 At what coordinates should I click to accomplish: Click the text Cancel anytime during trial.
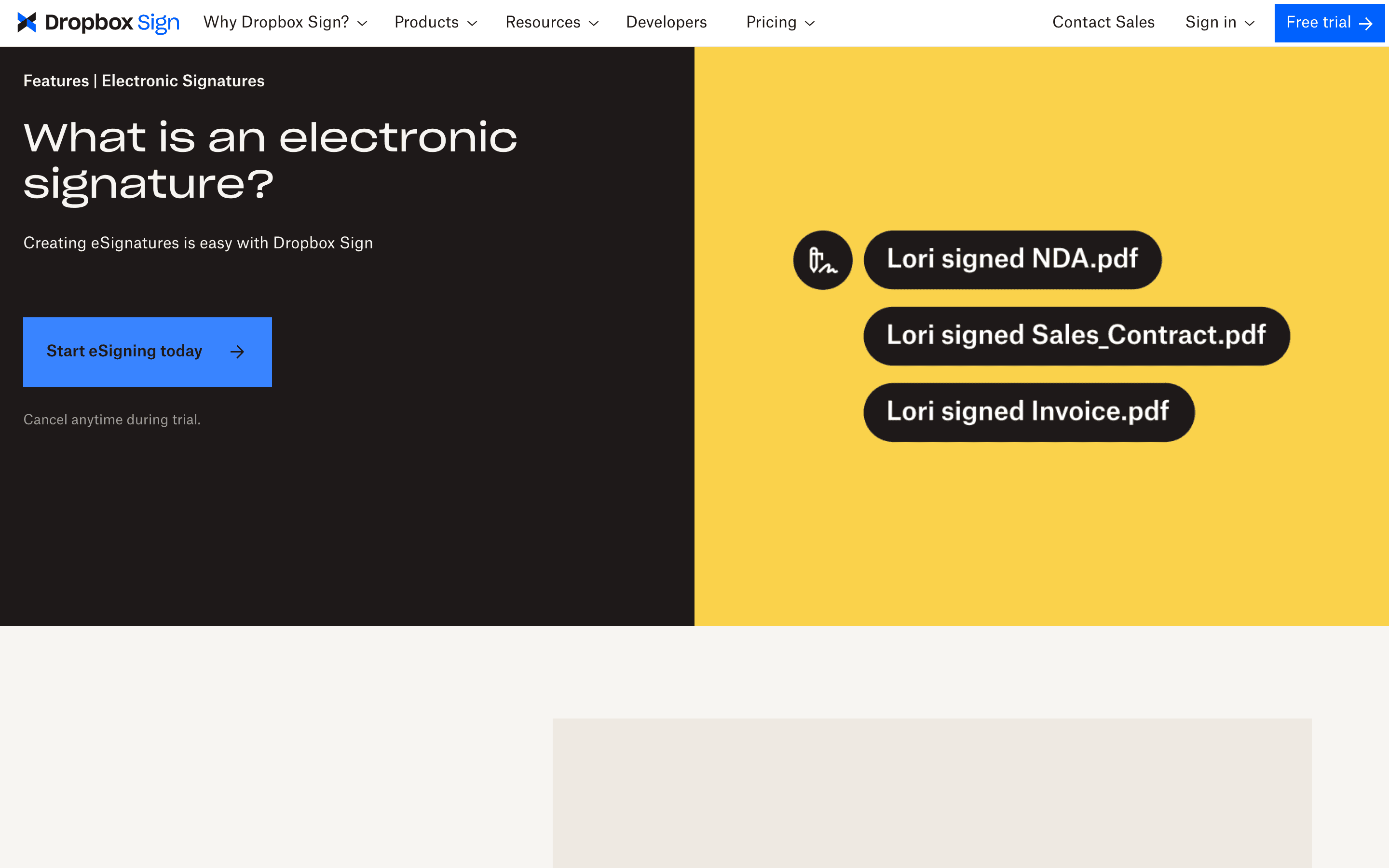(112, 420)
